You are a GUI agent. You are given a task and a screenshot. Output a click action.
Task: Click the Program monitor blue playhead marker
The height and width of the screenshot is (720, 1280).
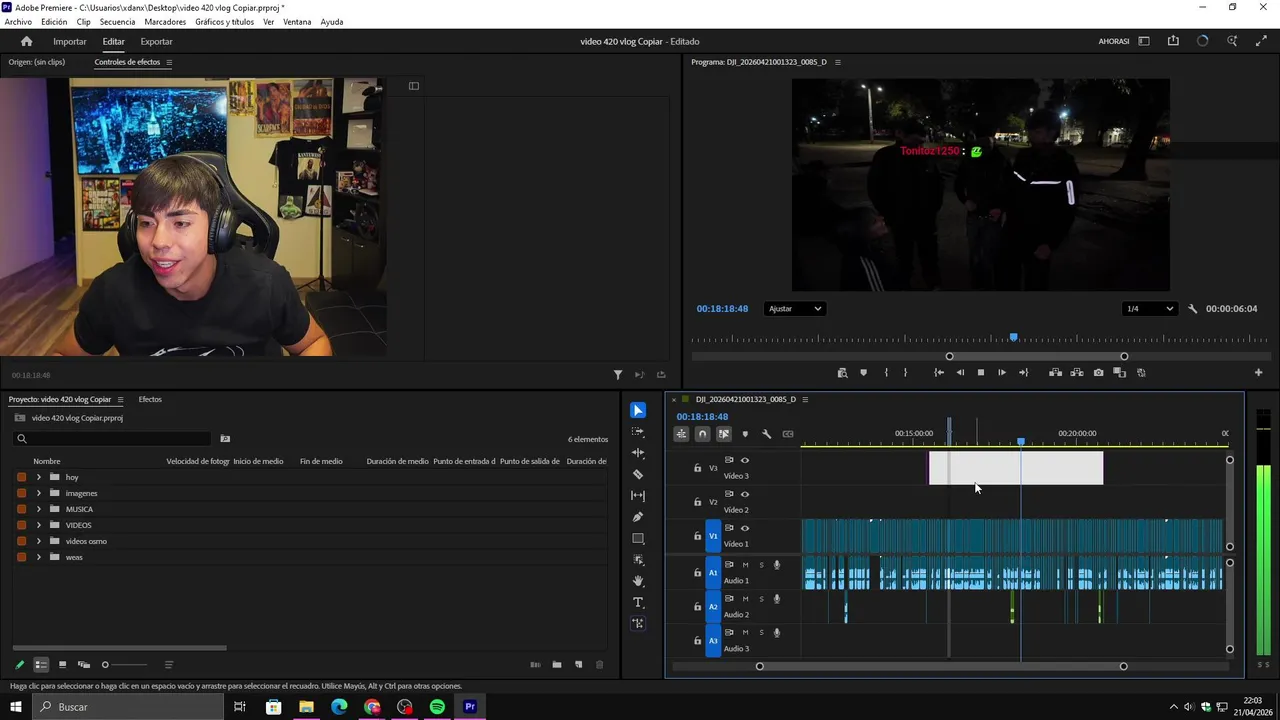tap(1013, 338)
